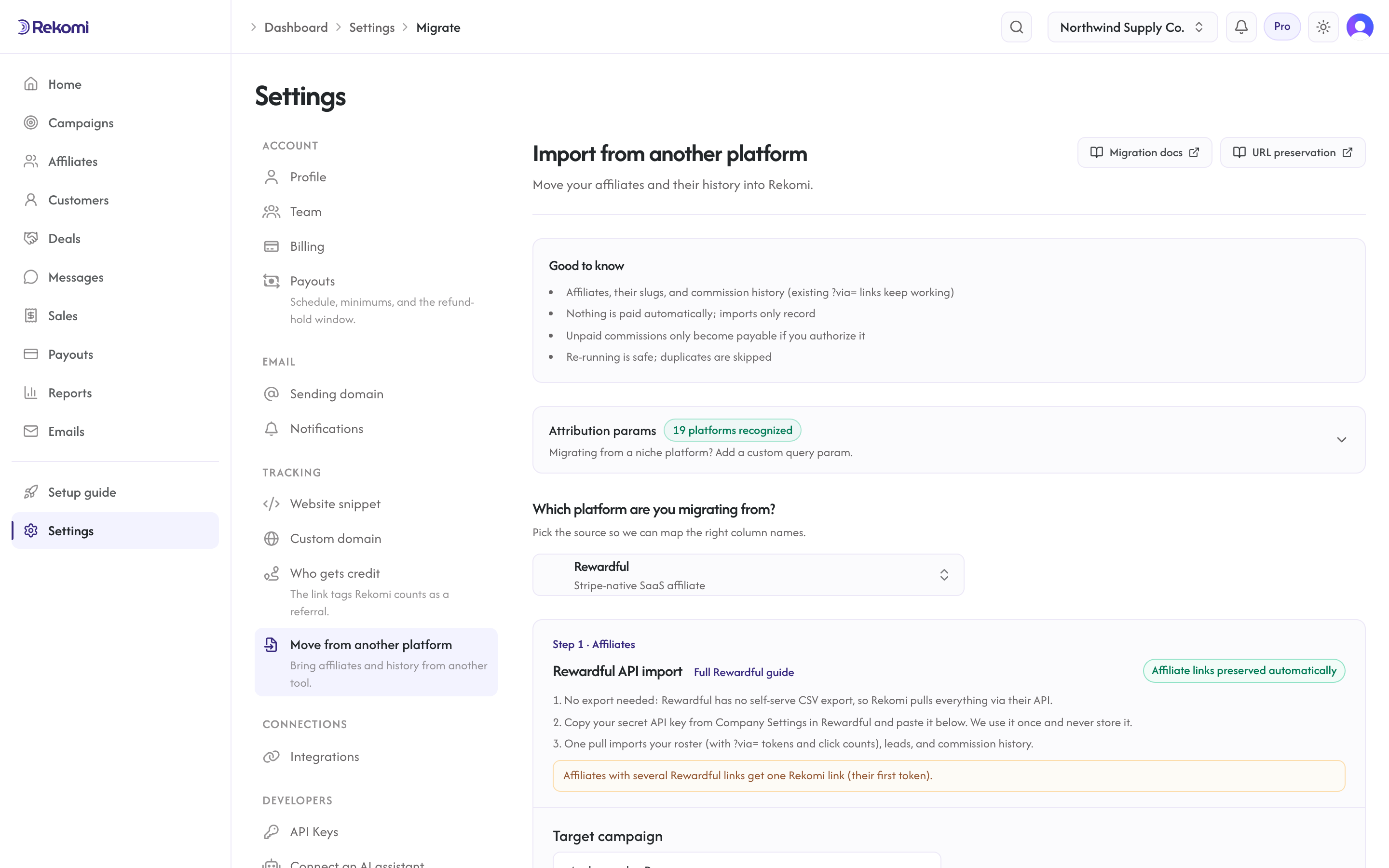Open Who gets credit settings
The width and height of the screenshot is (1389, 868).
[x=376, y=591]
